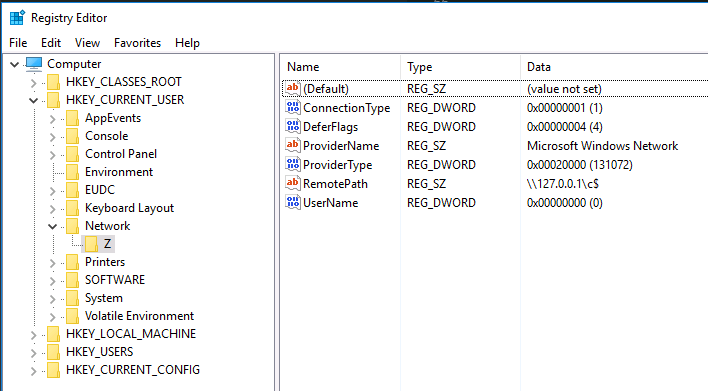Viewport: 708px width, 391px height.
Task: Click the 0x00020000 (131072) data cell
Action: click(579, 165)
